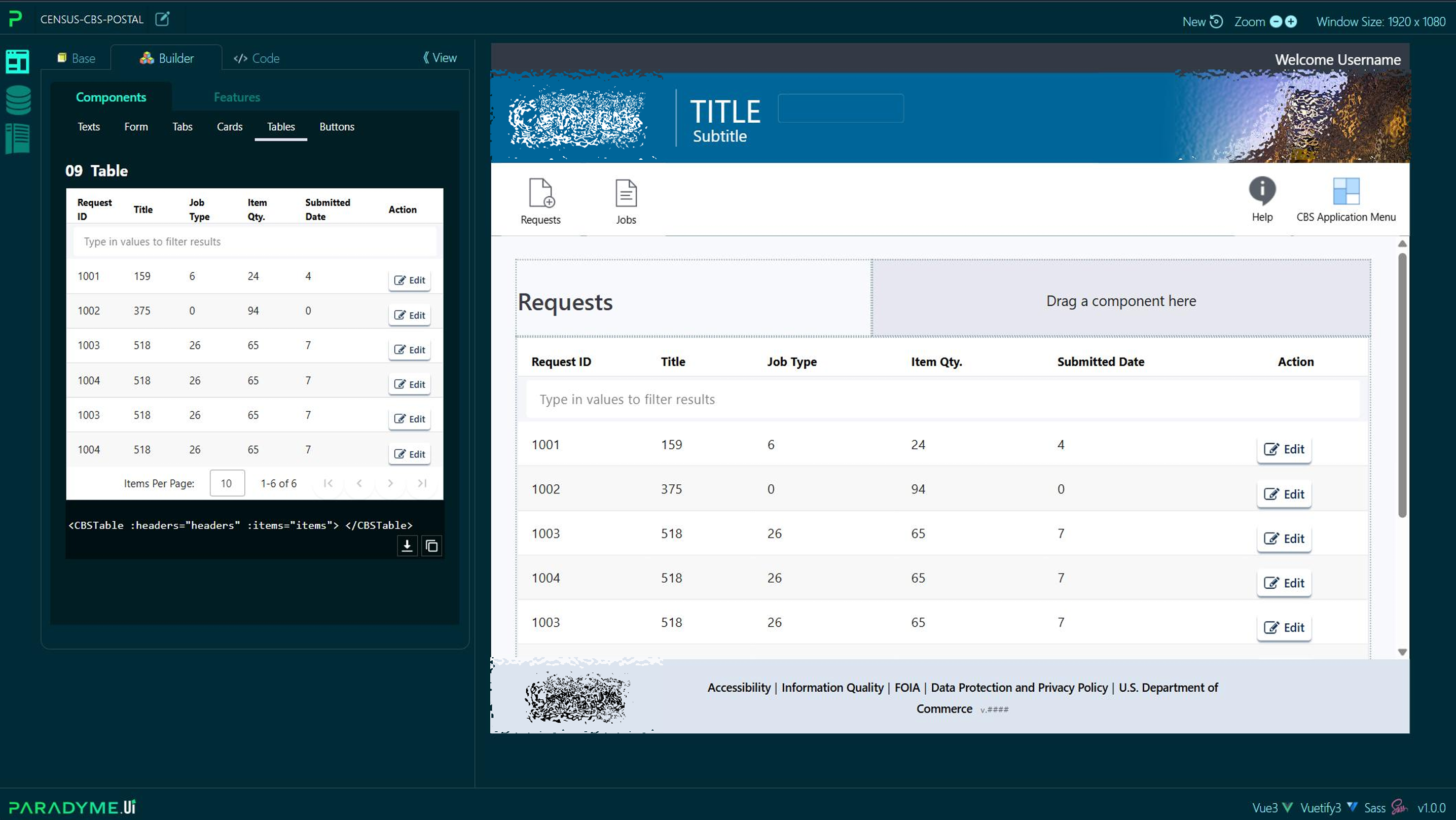Click the Census logo in preview header

coord(577,120)
